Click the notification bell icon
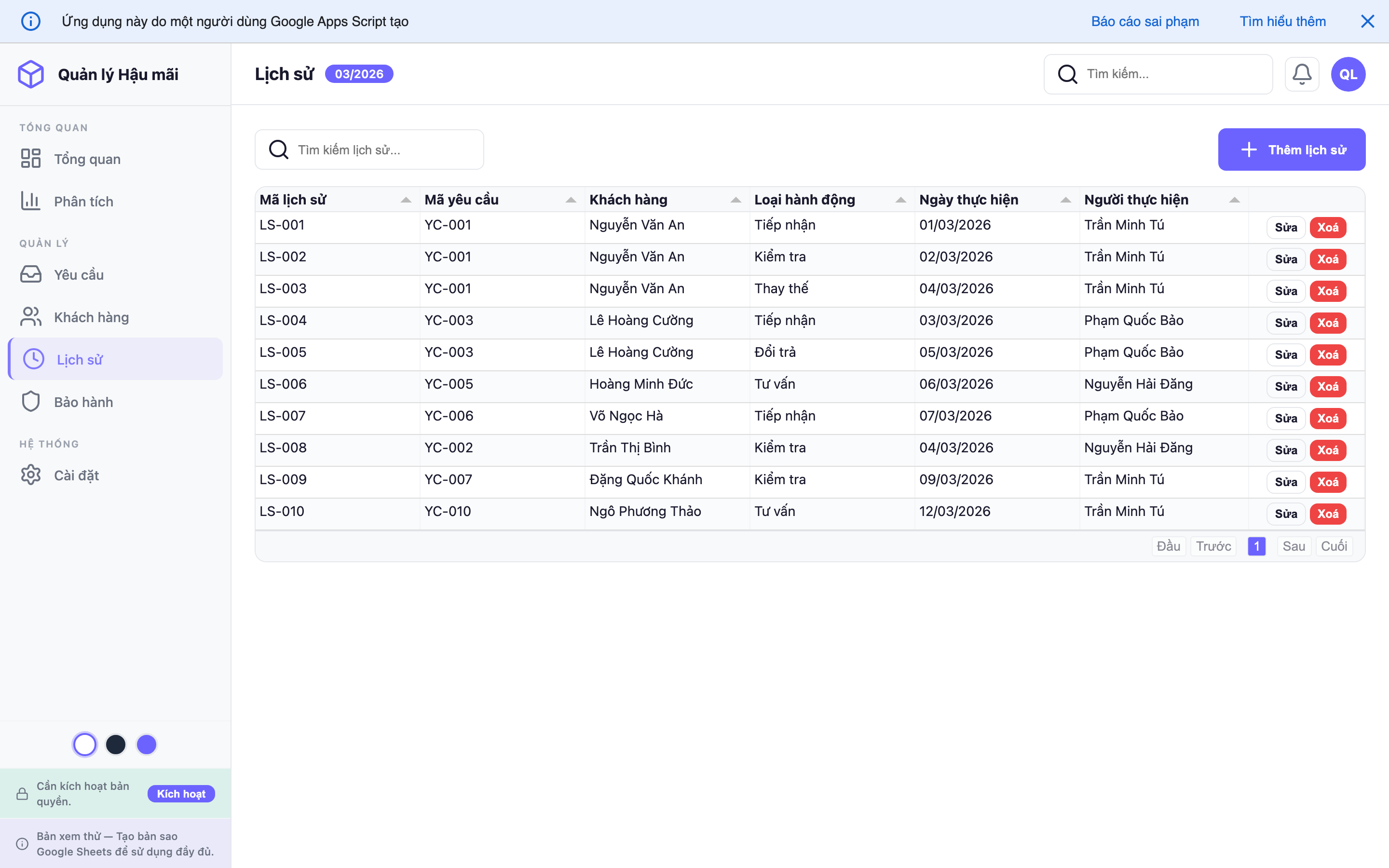 (1302, 73)
